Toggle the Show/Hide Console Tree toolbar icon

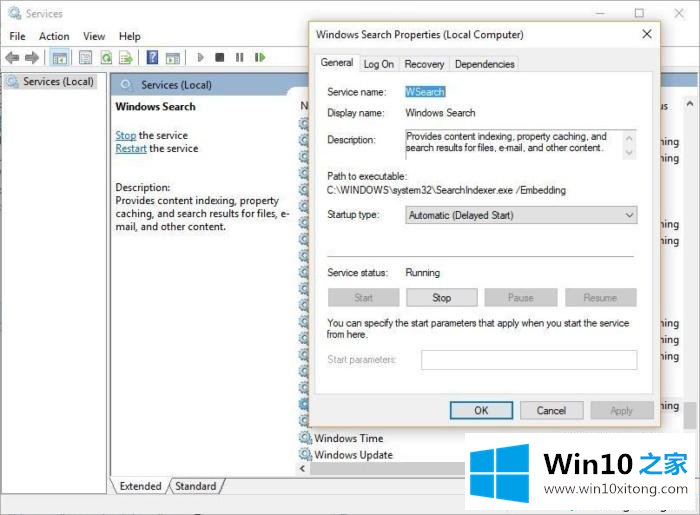point(59,58)
